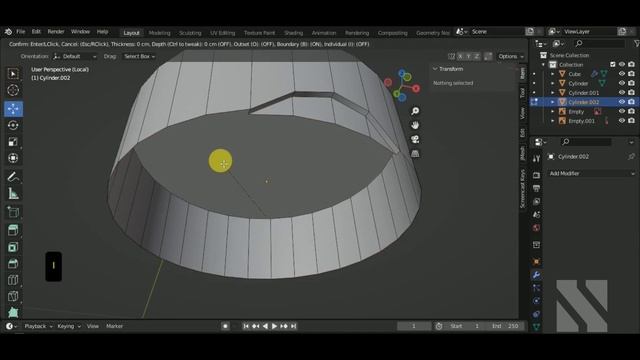Choose the Measure ruler tool

pyautogui.click(x=13, y=194)
